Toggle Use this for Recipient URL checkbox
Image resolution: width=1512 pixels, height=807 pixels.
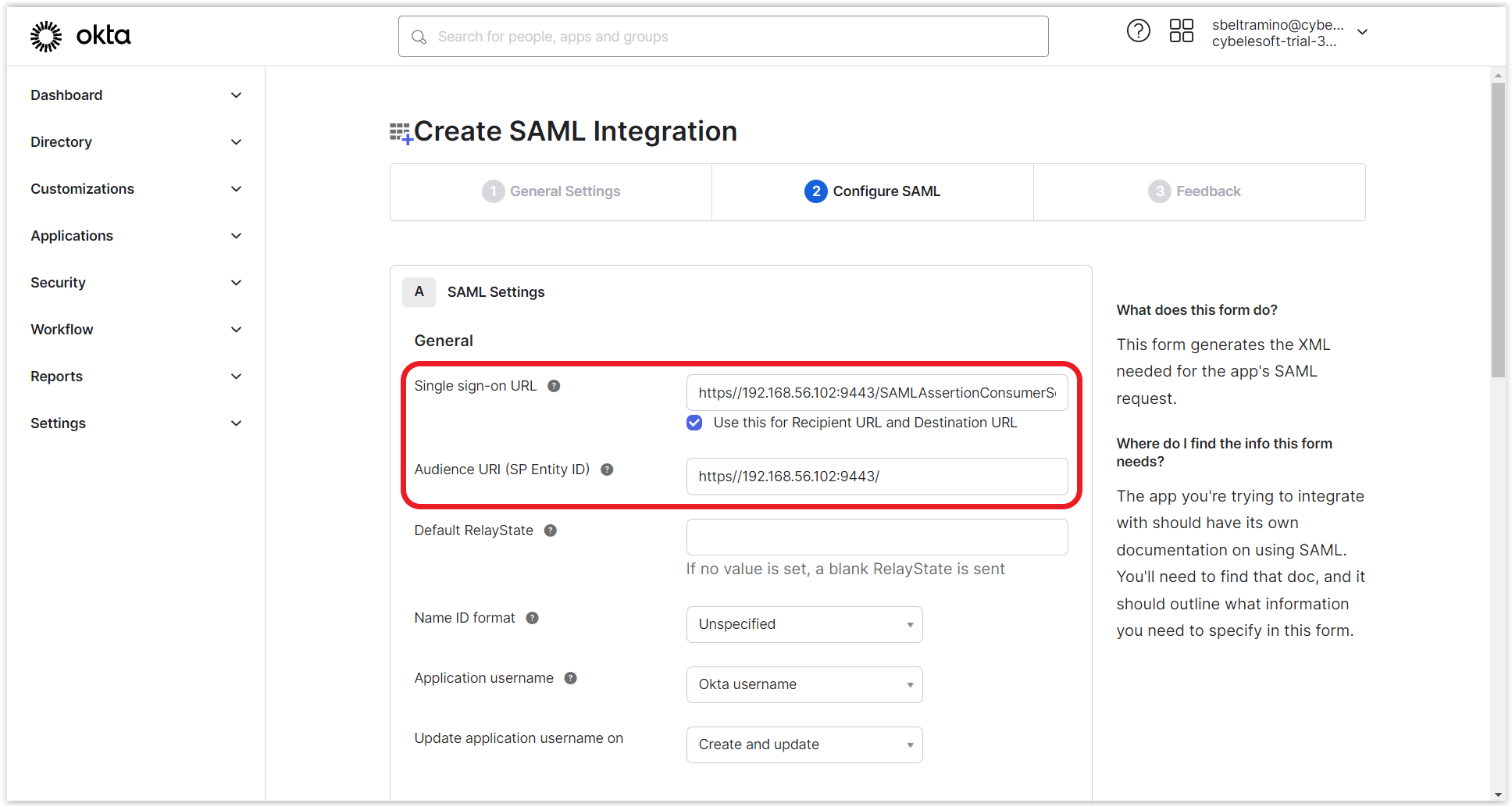pos(694,423)
